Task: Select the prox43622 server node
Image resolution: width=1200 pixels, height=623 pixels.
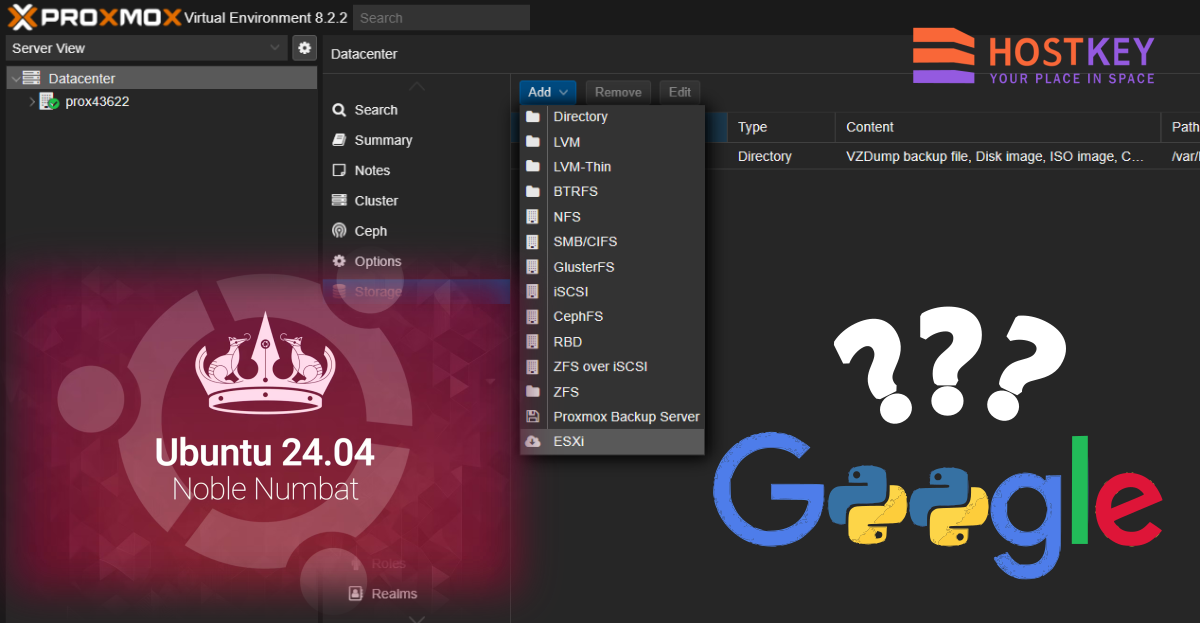Action: [97, 102]
